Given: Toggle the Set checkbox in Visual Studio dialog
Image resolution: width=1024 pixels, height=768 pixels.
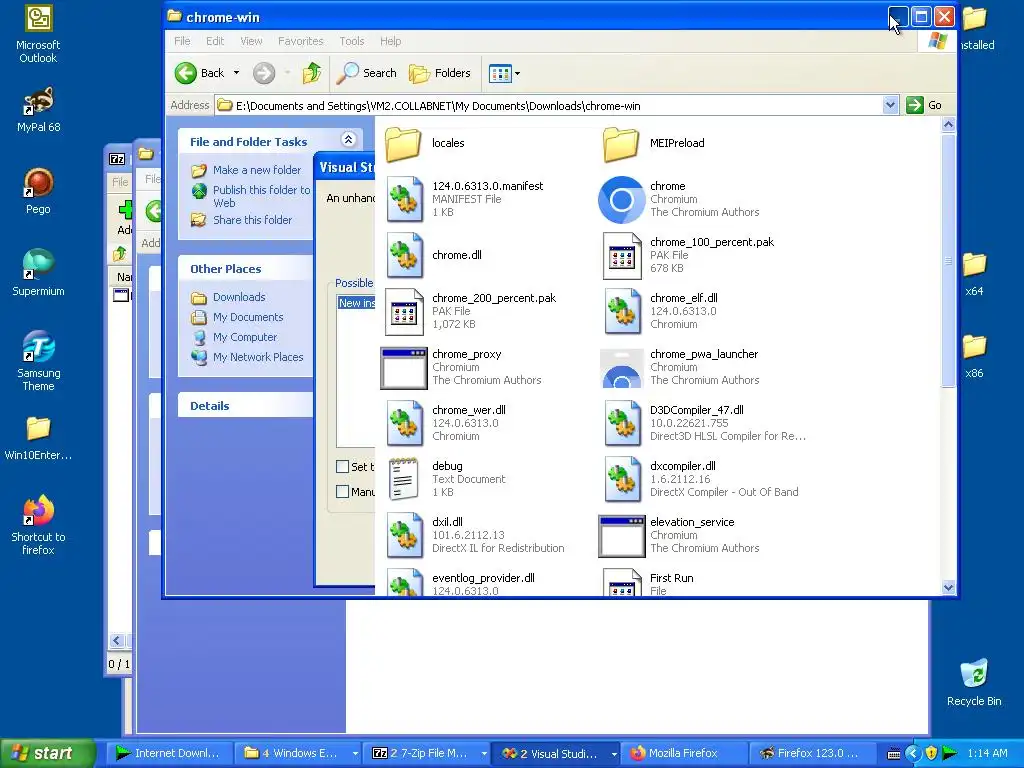Looking at the screenshot, I should [342, 466].
